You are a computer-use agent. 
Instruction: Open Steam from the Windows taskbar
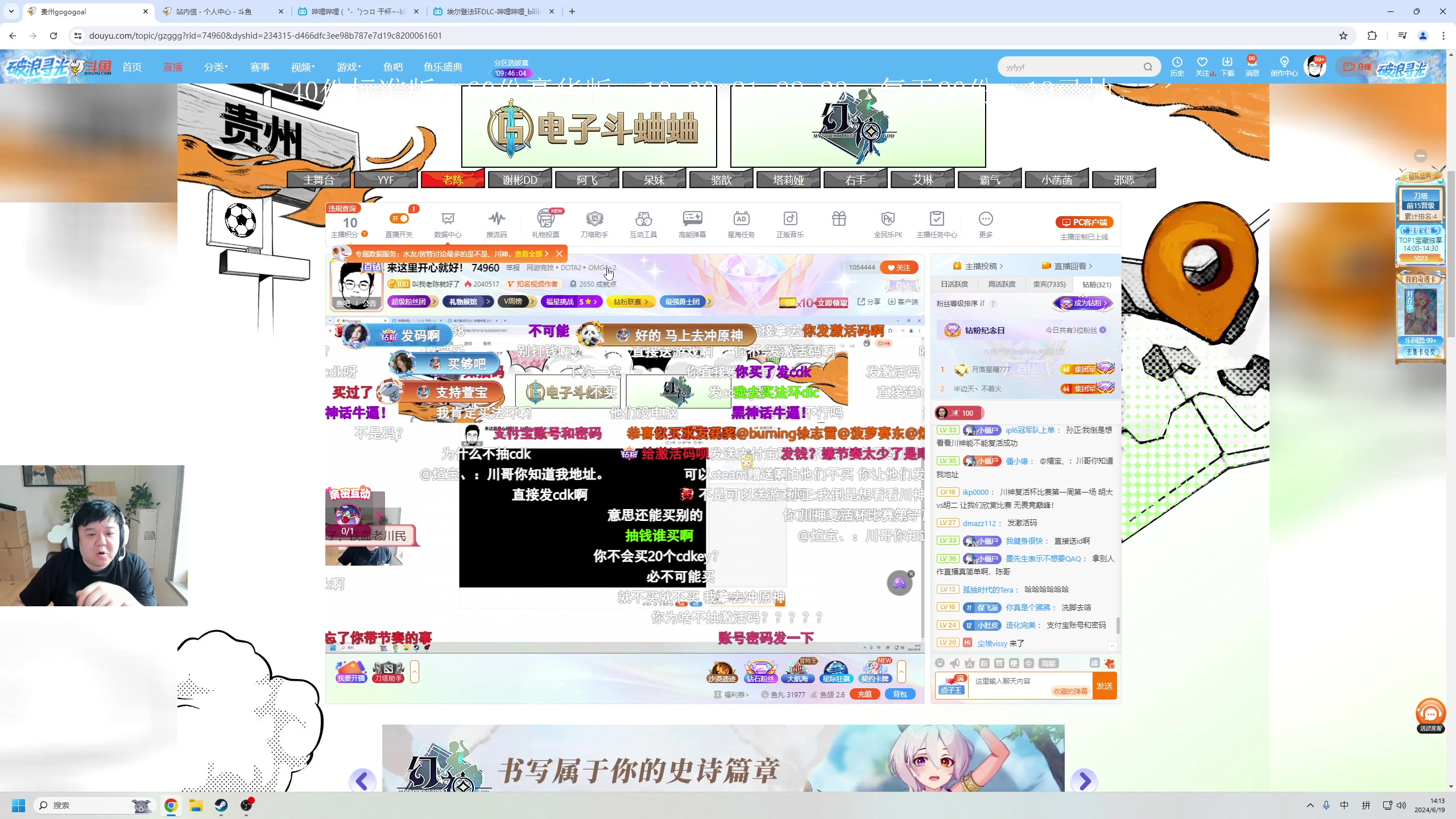click(x=221, y=805)
